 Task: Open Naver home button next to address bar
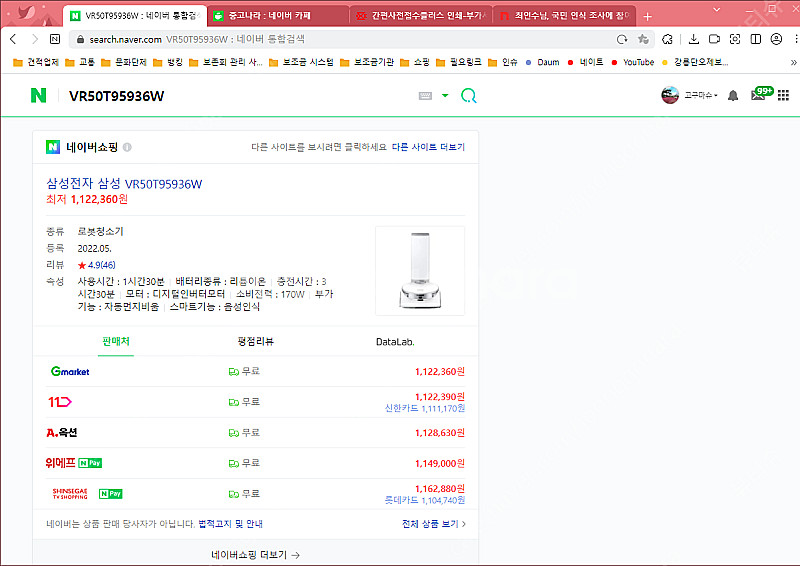coord(55,39)
